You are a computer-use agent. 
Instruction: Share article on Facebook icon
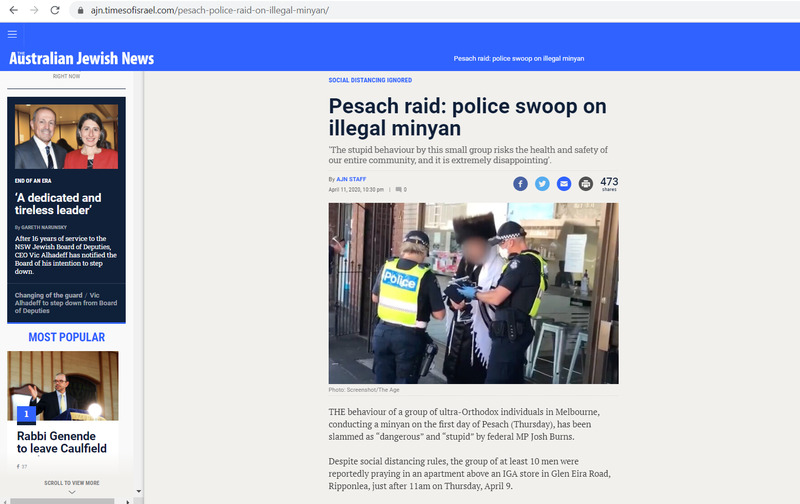coord(520,184)
